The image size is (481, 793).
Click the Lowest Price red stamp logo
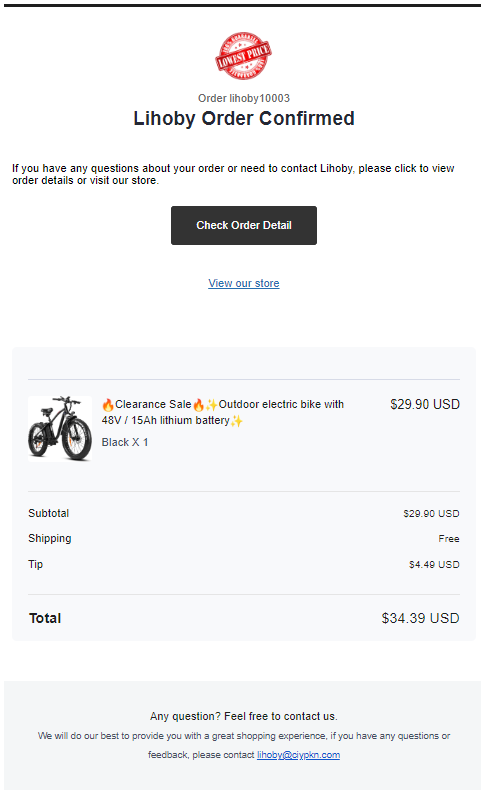tap(243, 56)
